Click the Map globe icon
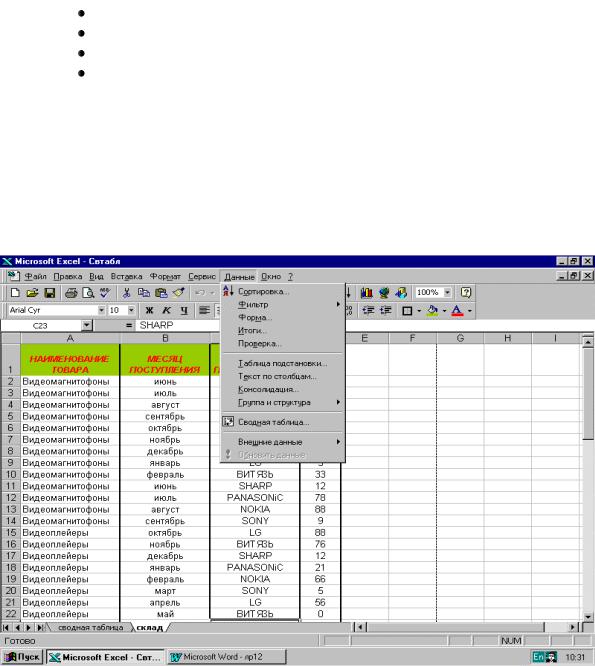The height and width of the screenshot is (666, 595). pos(384,293)
